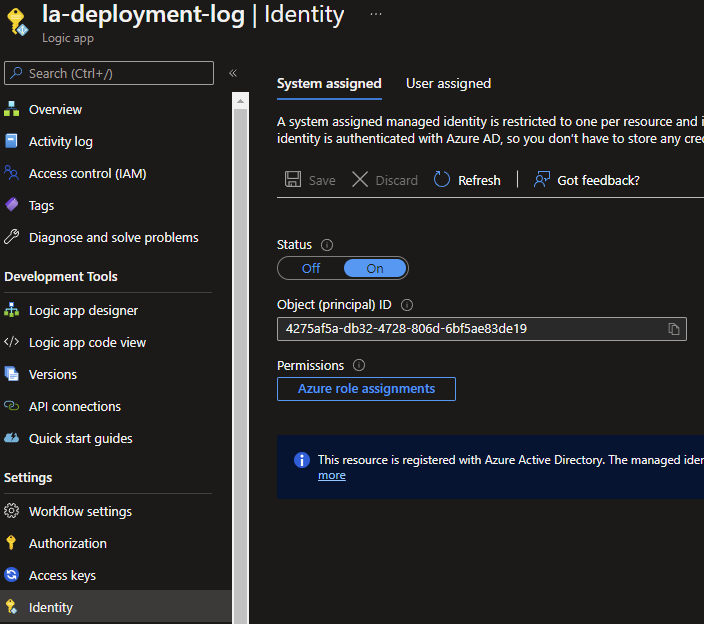Screen dimensions: 704x624
Task: Click the Save floppy disk icon
Action: (x=293, y=179)
